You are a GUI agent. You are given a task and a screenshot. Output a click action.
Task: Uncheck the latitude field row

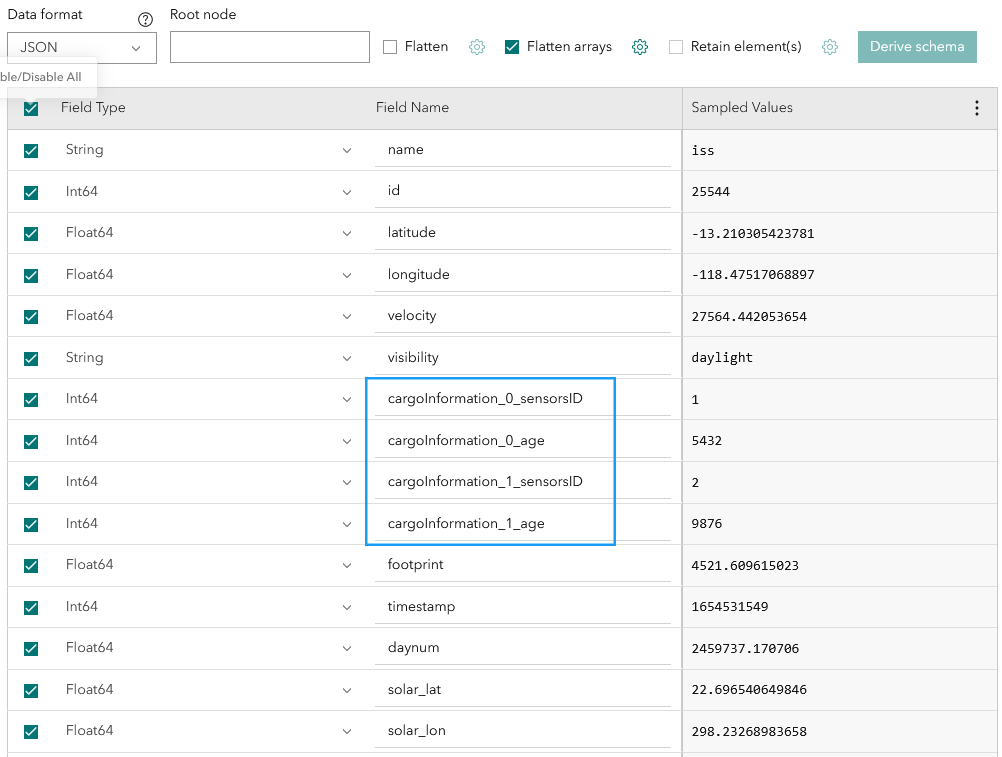[x=31, y=232]
